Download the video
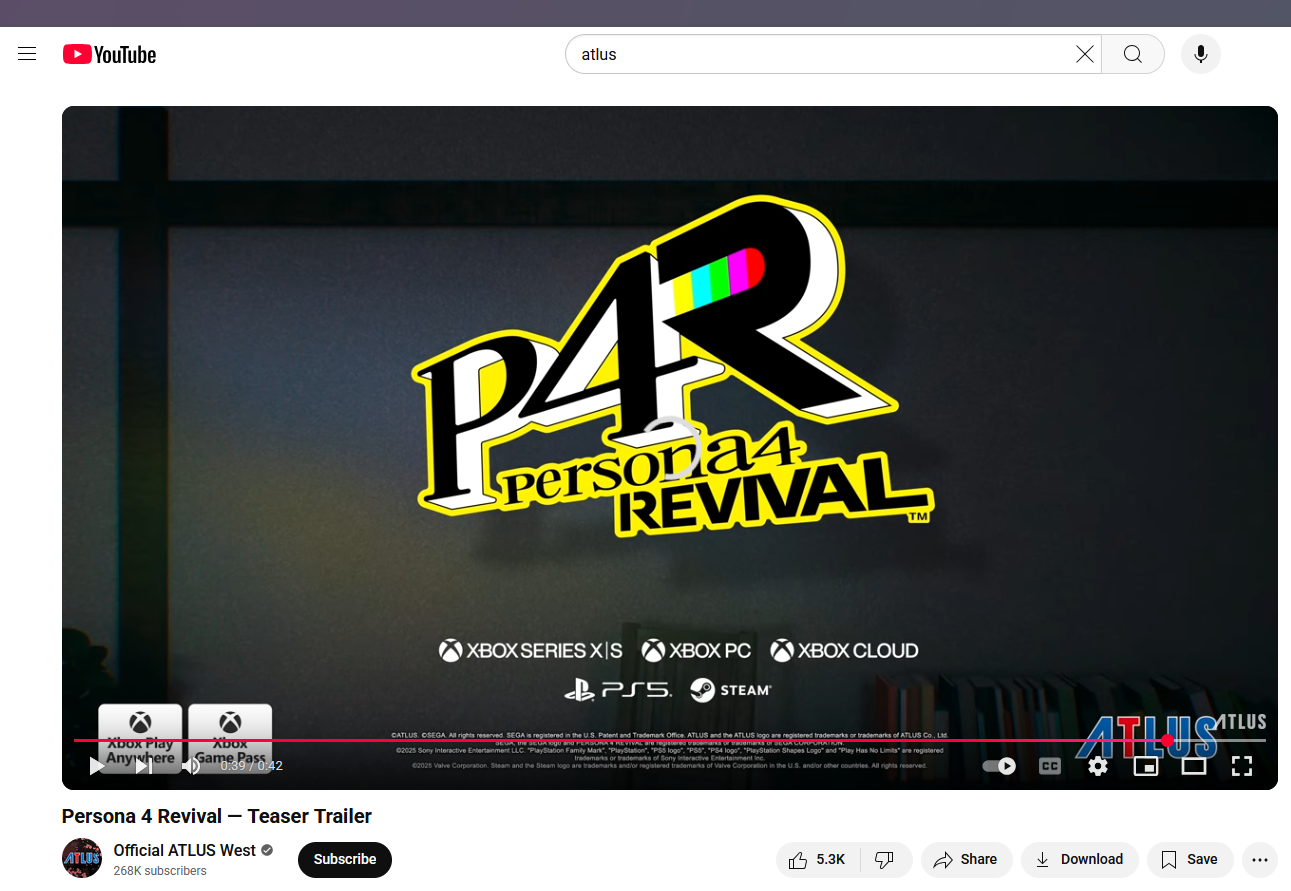Image resolution: width=1291 pixels, height=891 pixels. [1079, 859]
